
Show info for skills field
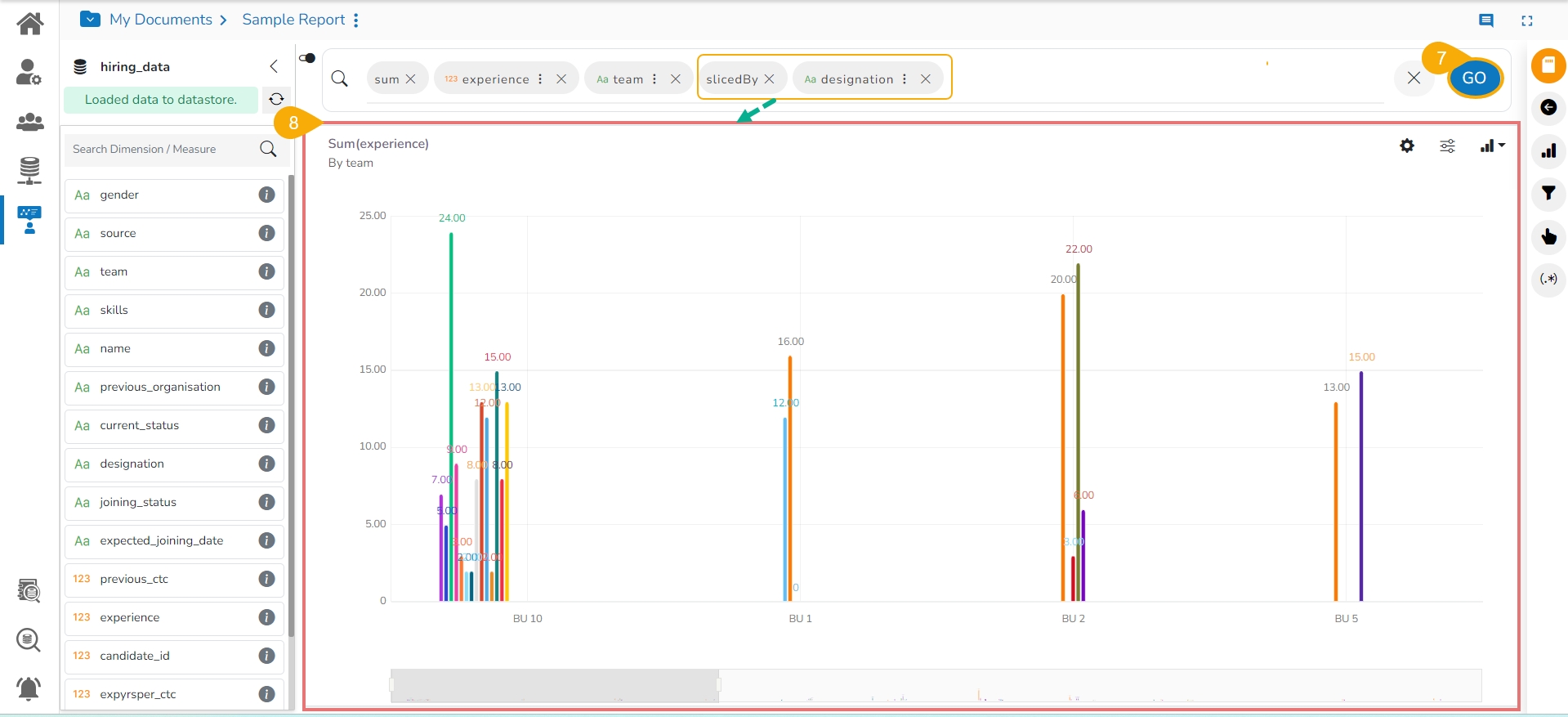click(x=266, y=310)
